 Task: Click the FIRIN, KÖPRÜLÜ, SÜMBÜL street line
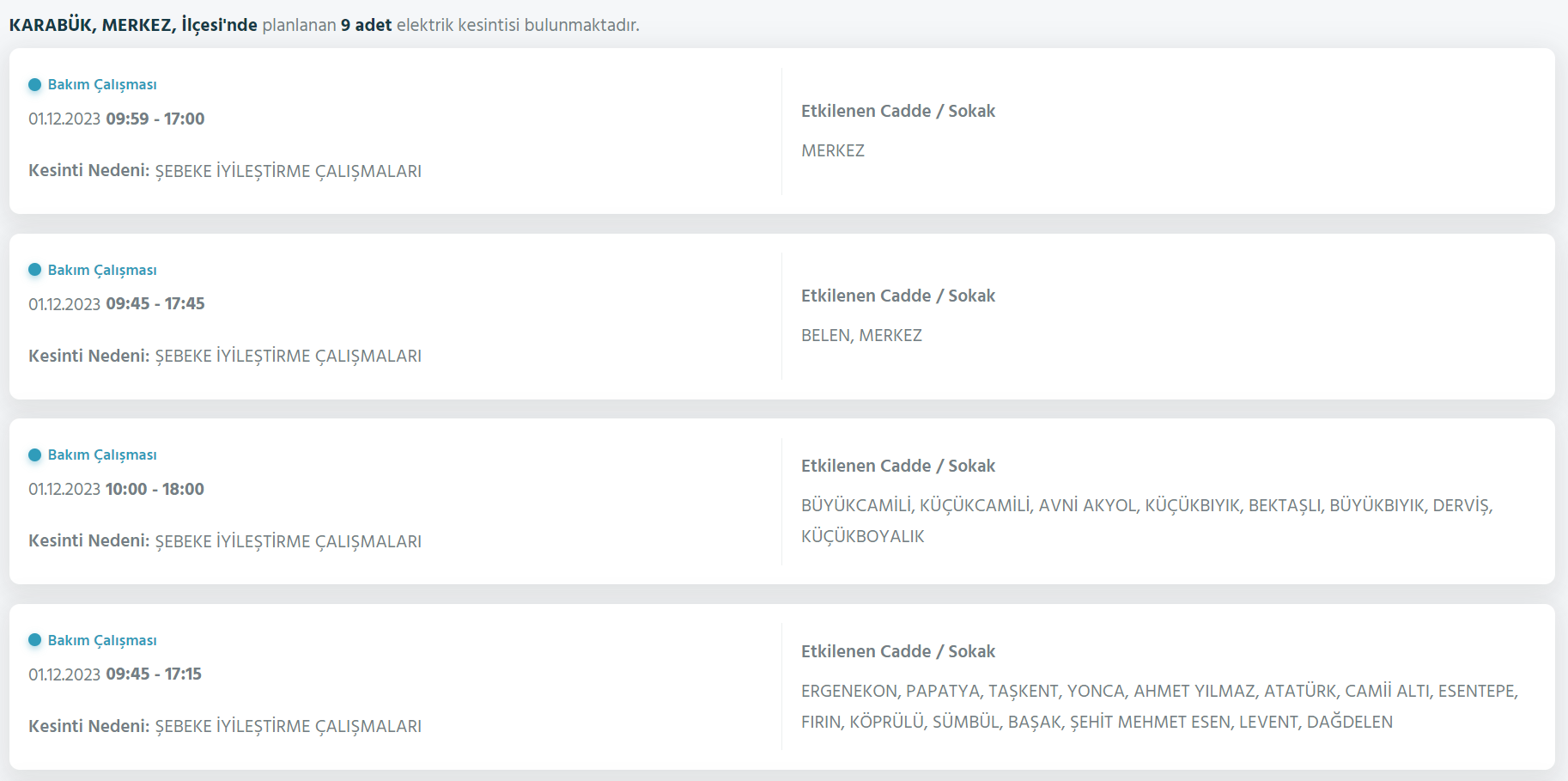pos(1097,722)
